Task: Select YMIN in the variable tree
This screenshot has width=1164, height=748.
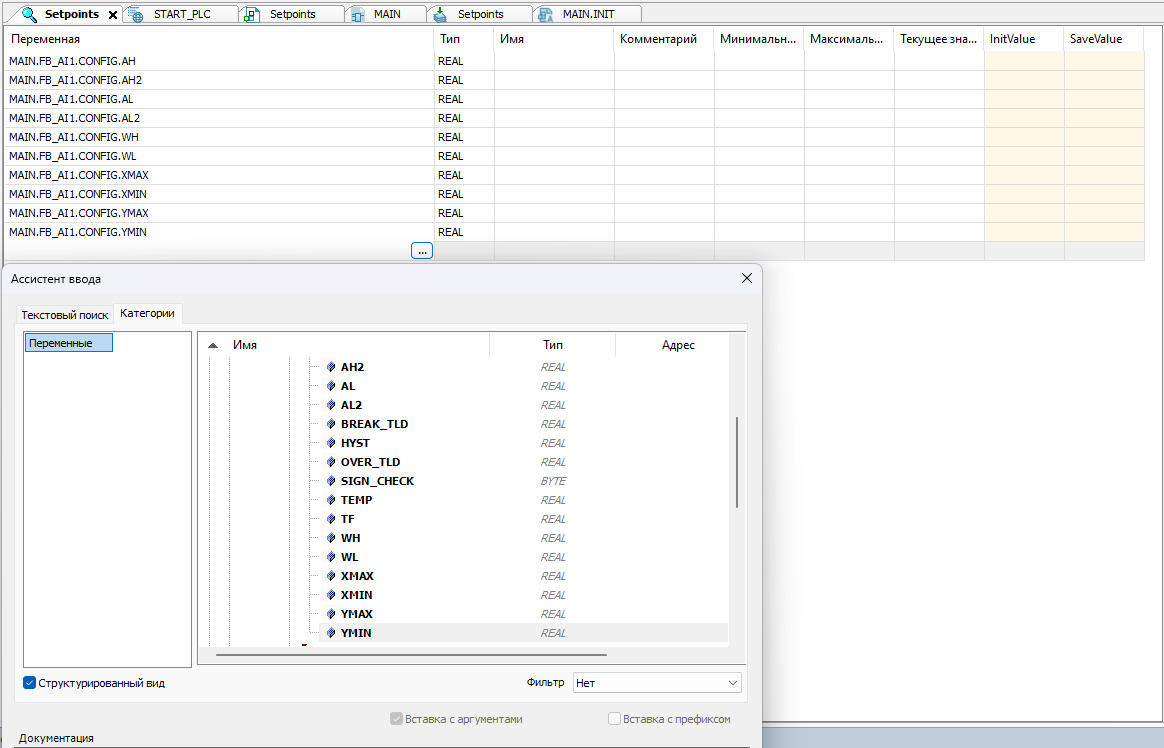Action: click(356, 633)
